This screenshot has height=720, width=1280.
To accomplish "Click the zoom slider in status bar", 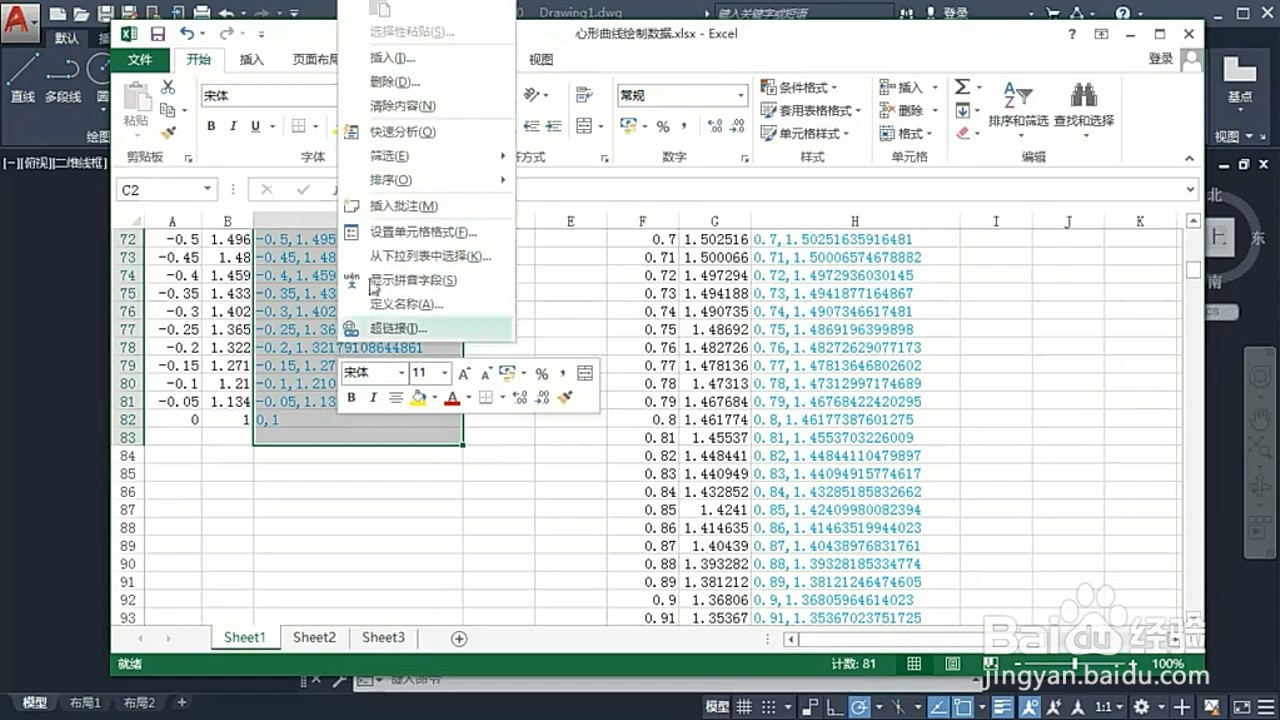I will pyautogui.click(x=1074, y=664).
